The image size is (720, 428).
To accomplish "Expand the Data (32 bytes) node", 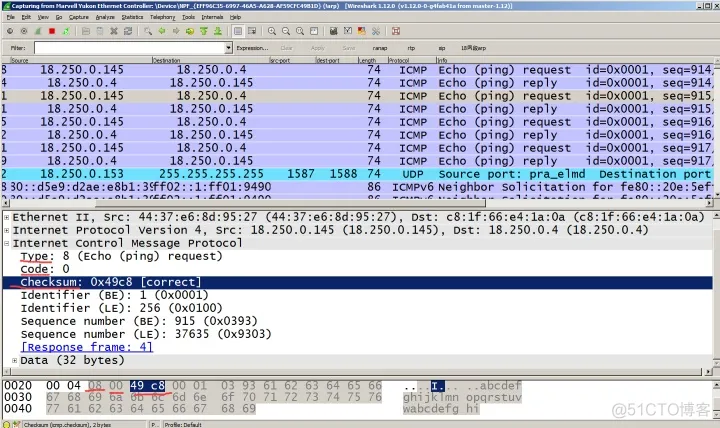I will pos(14,360).
